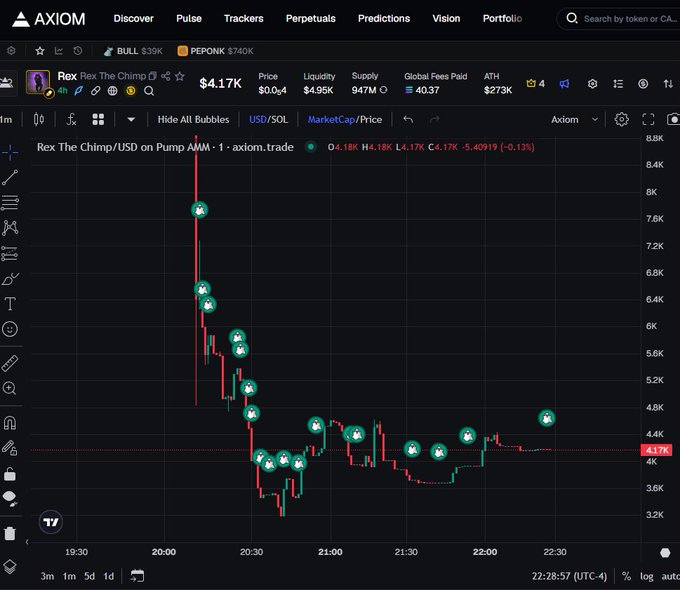Screen dimensions: 680x590
Task: Click the swap arrows icon in header
Action: [x=668, y=84]
